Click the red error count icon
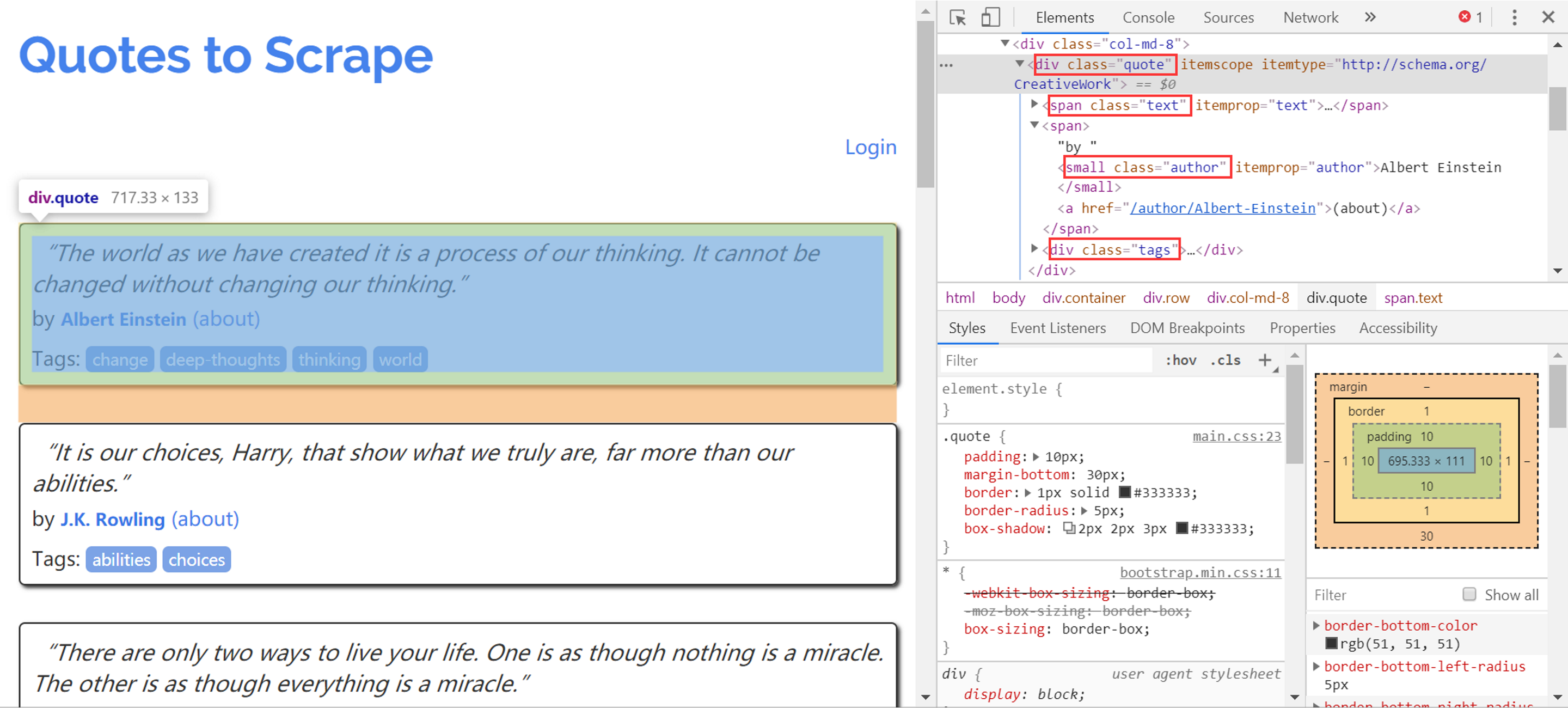The image size is (1568, 708). (x=1465, y=17)
